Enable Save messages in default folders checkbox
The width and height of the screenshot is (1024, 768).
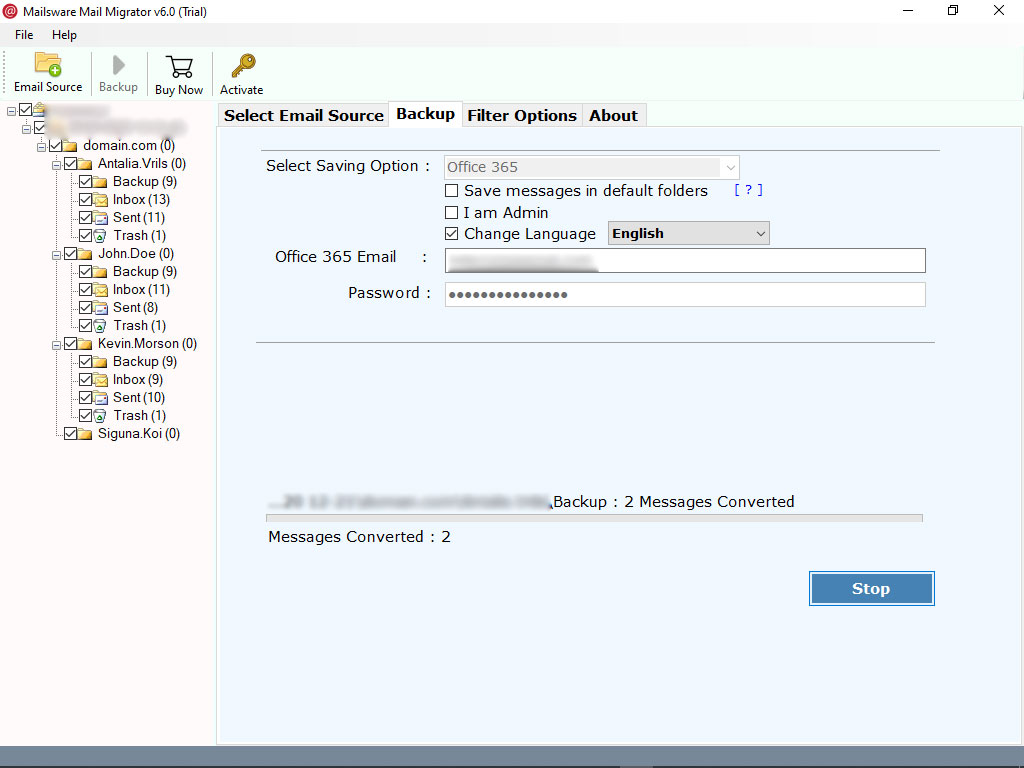(451, 191)
